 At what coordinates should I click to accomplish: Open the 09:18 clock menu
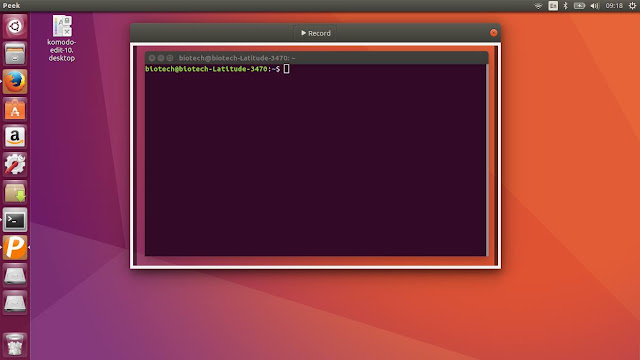(614, 6)
